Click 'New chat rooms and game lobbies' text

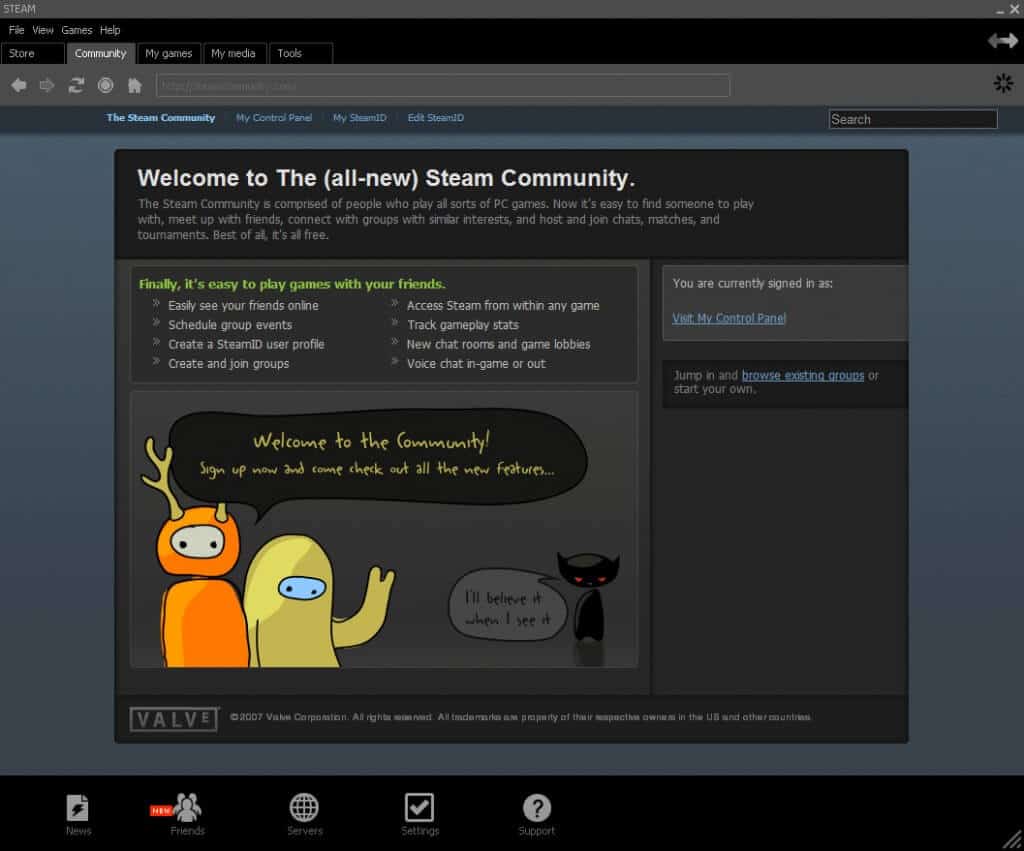pyautogui.click(x=498, y=344)
